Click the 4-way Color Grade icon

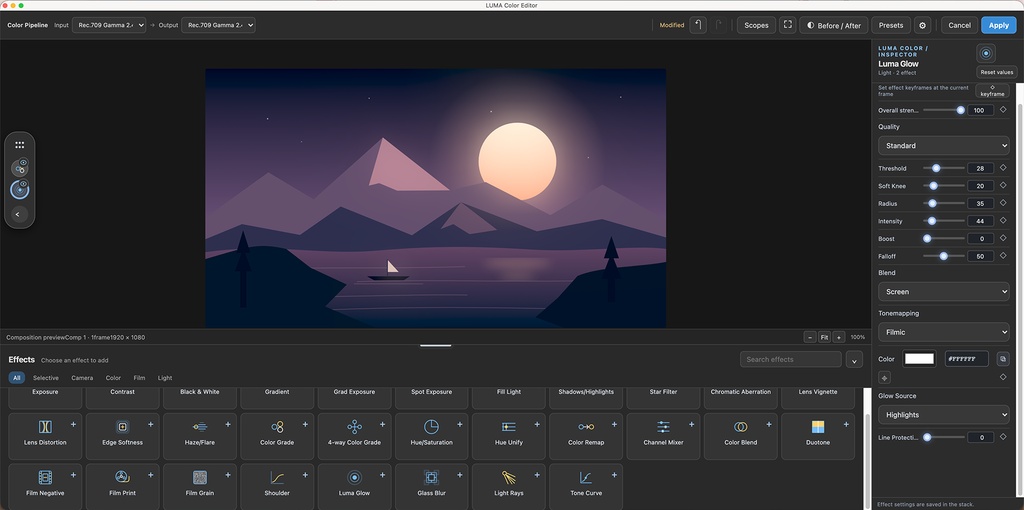[354, 427]
